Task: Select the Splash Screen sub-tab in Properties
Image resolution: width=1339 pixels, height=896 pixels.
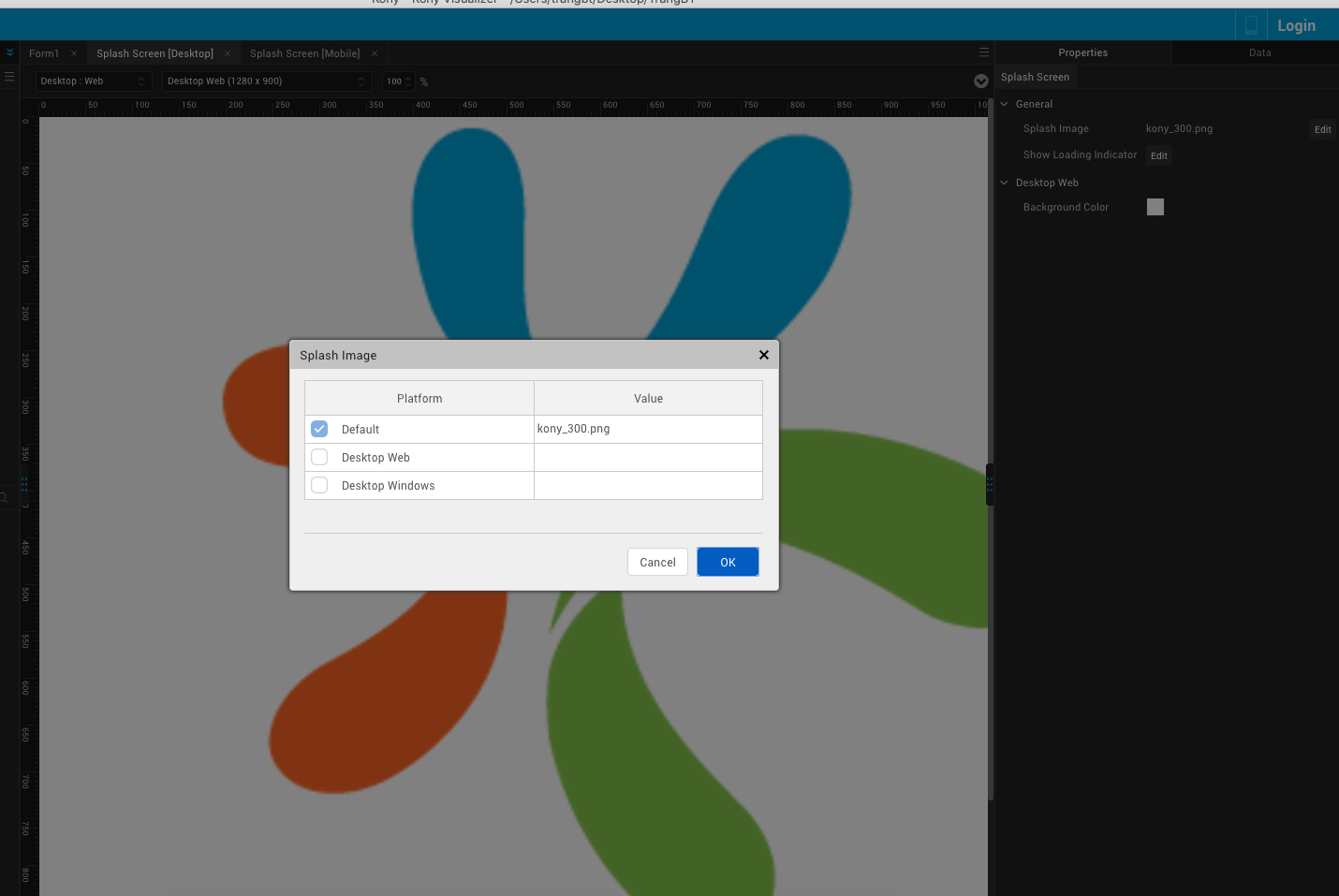Action: (1035, 77)
